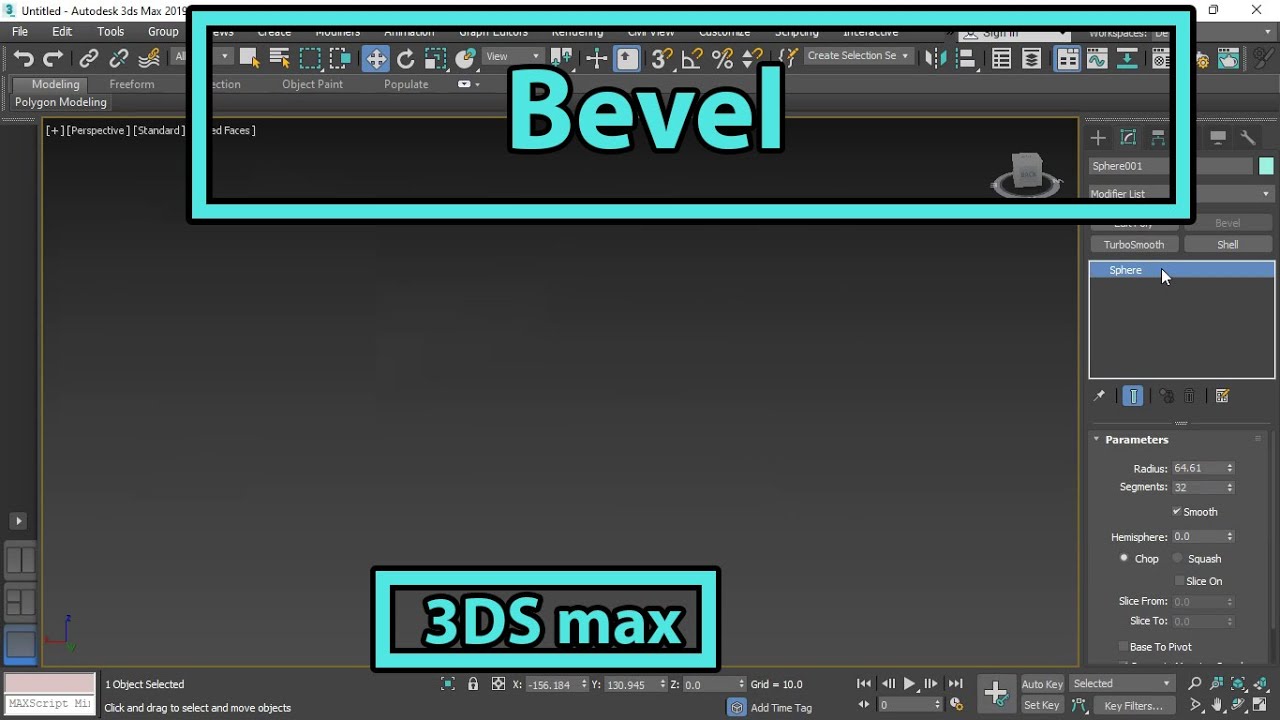The width and height of the screenshot is (1280, 720).
Task: Step to previous frame
Action: pos(888,684)
